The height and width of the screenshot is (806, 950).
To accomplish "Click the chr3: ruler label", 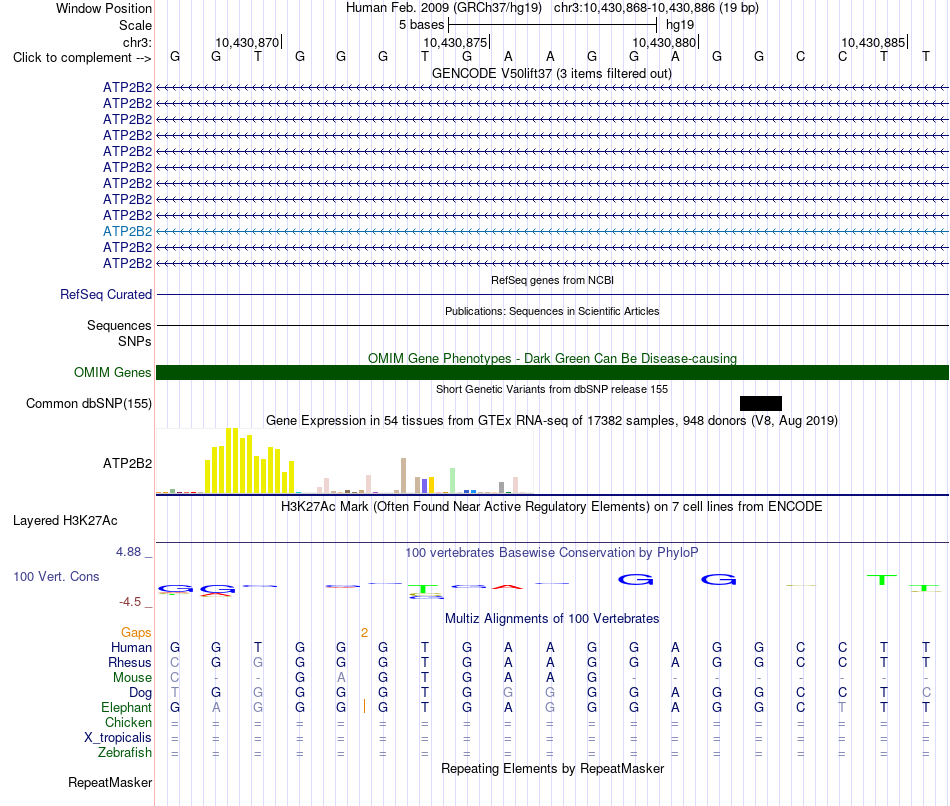I will click(137, 42).
